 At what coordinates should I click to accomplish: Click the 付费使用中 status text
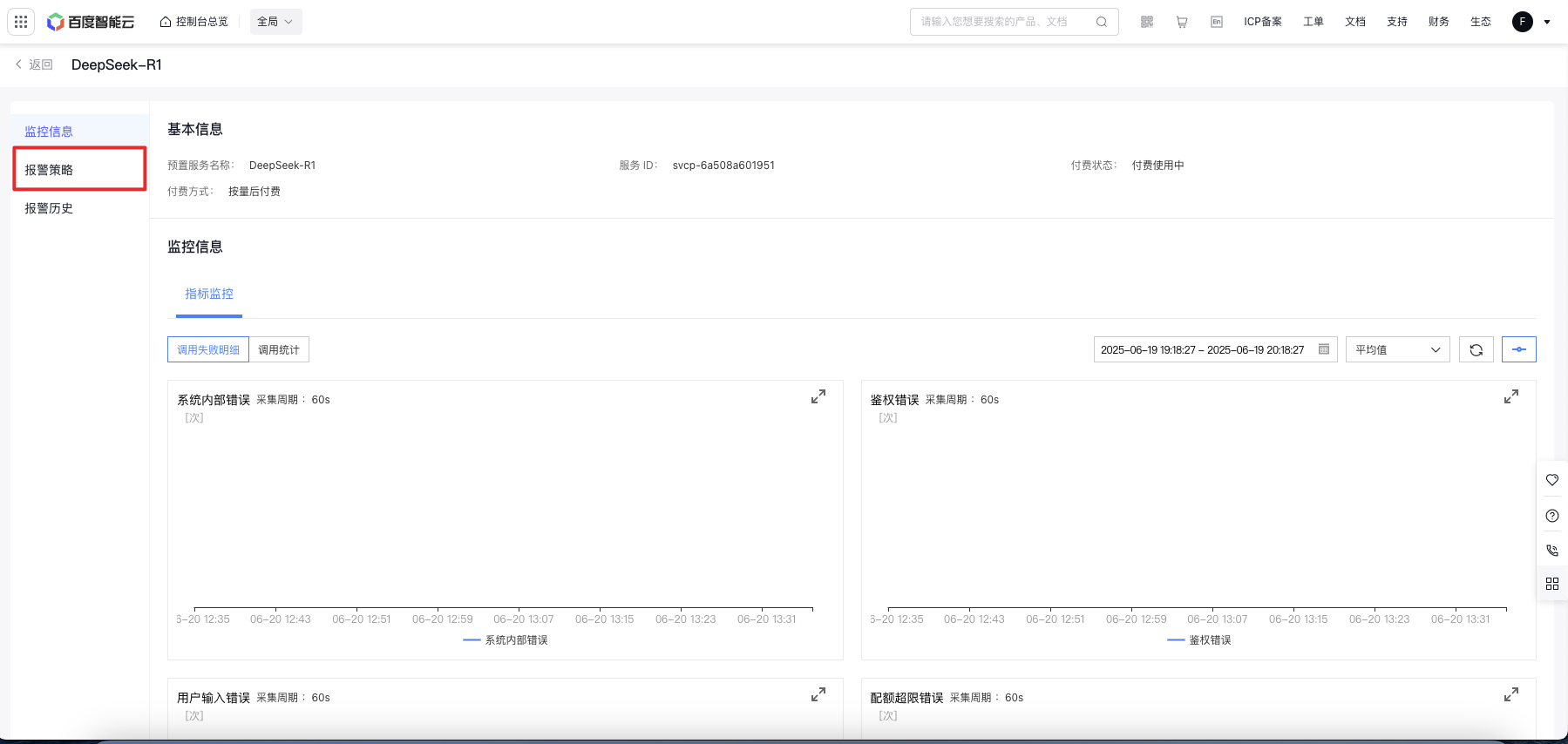click(1157, 166)
